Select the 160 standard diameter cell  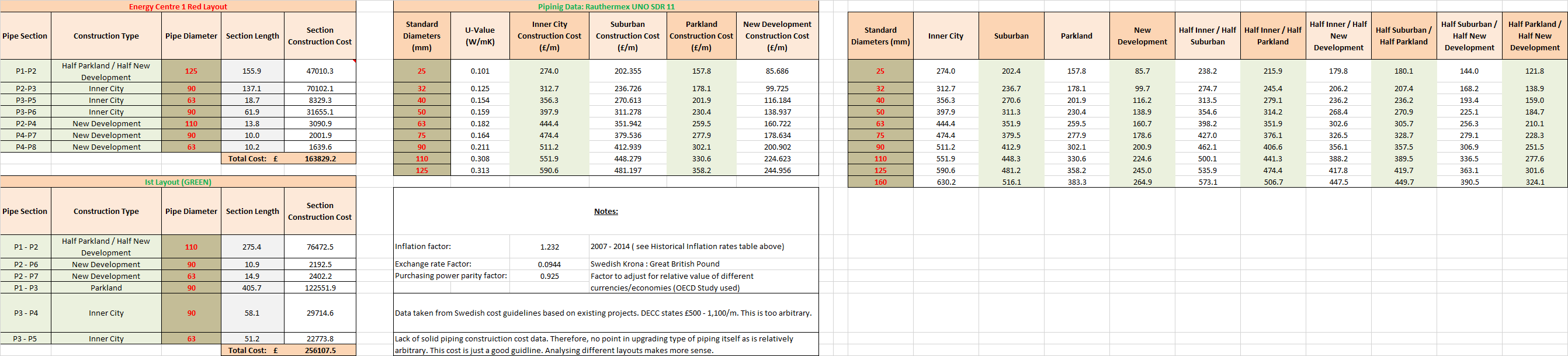point(880,182)
